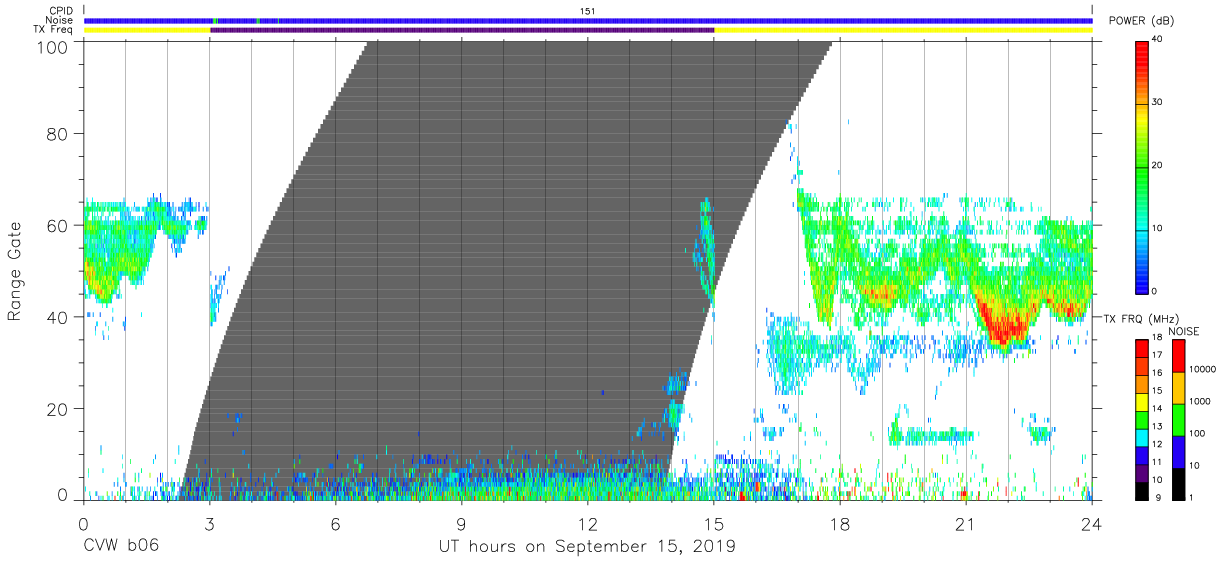Click the 40 tick on Range Gate axis
Viewport: 1228px width, 567px height.
58,317
